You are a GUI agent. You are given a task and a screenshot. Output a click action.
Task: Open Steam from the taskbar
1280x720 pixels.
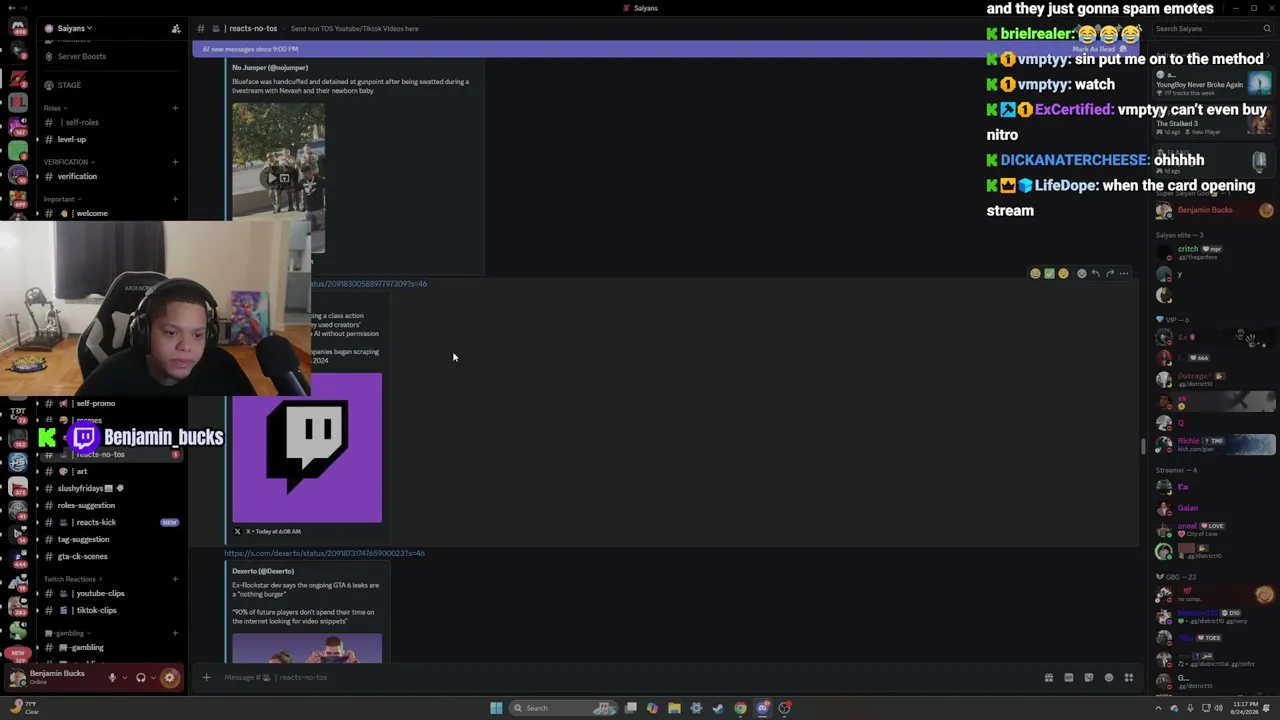(718, 708)
